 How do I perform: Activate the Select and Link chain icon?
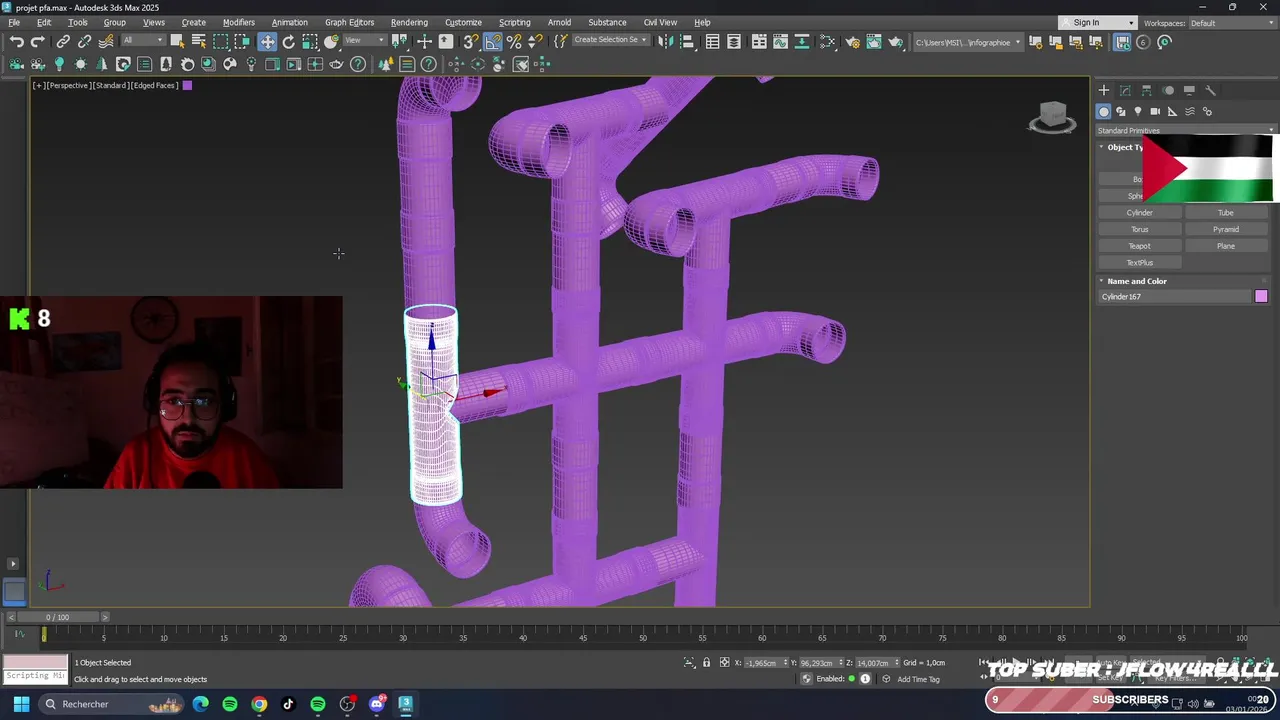point(63,42)
